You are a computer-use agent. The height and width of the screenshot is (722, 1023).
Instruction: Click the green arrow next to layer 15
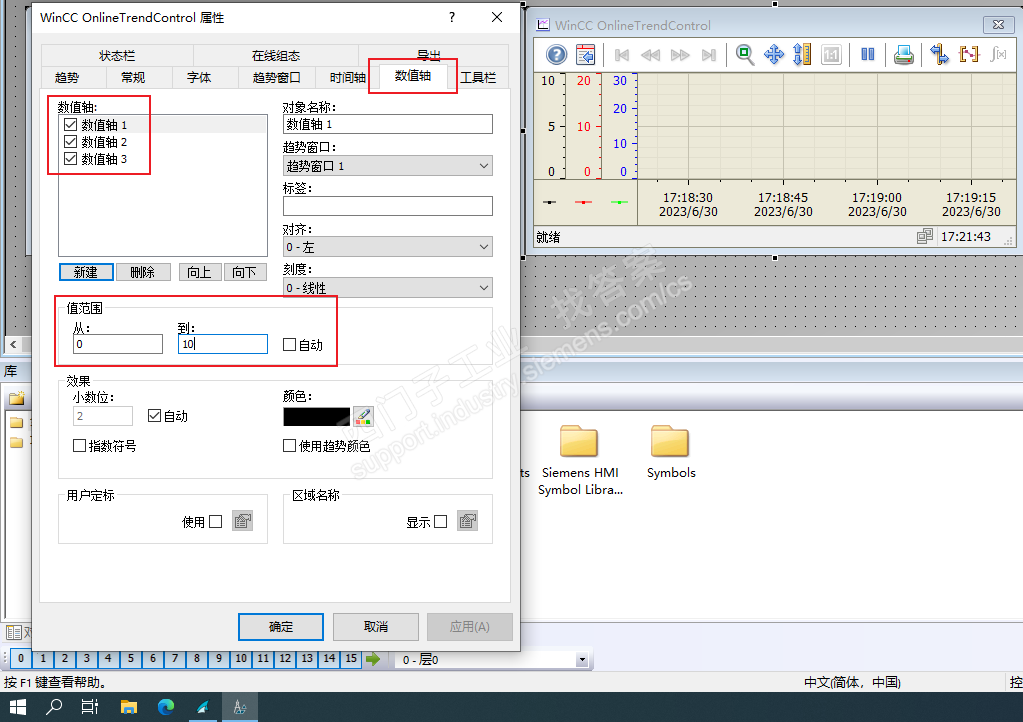tap(373, 659)
